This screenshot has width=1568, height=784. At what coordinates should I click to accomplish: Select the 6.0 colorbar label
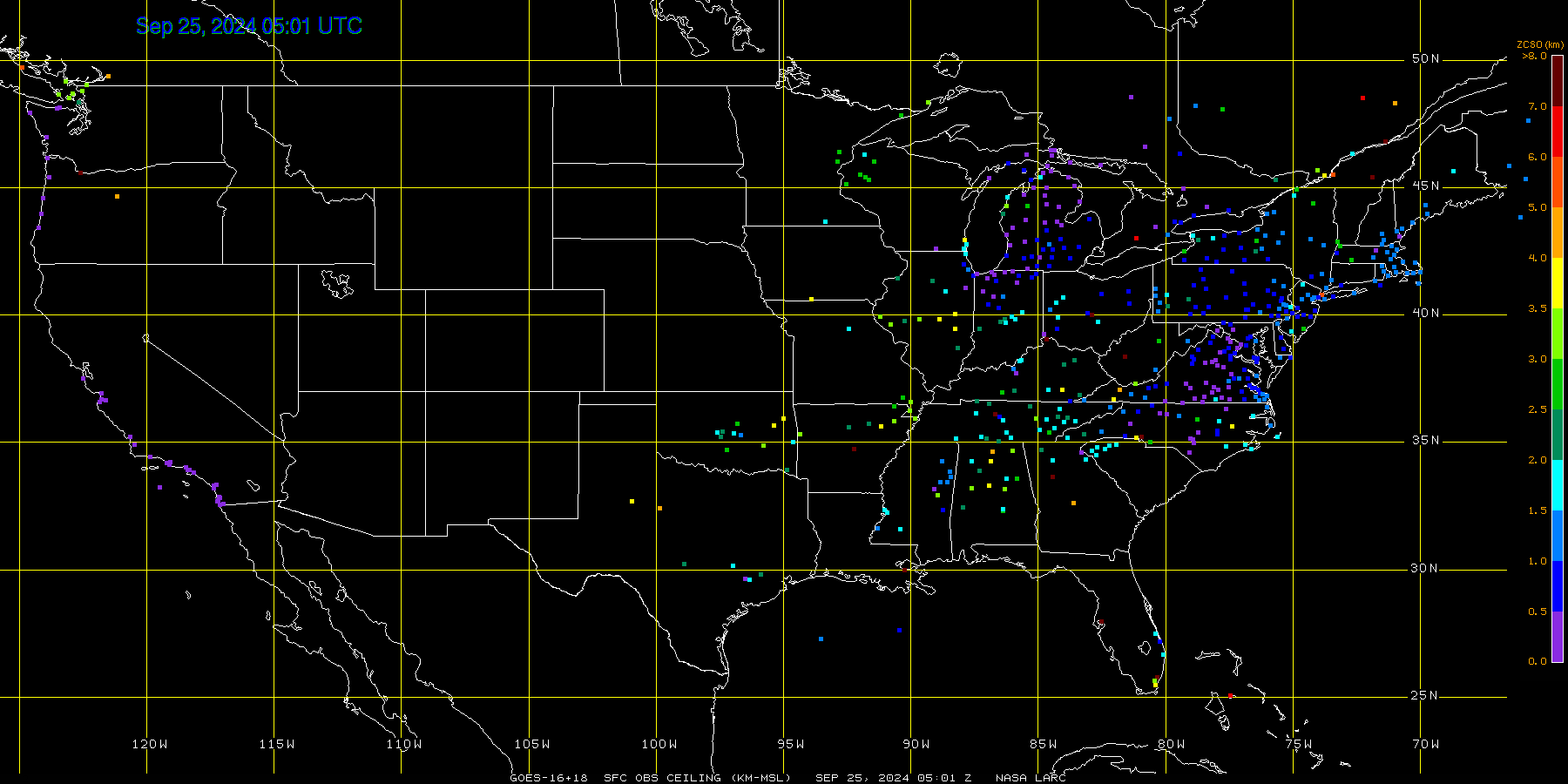[x=1538, y=157]
